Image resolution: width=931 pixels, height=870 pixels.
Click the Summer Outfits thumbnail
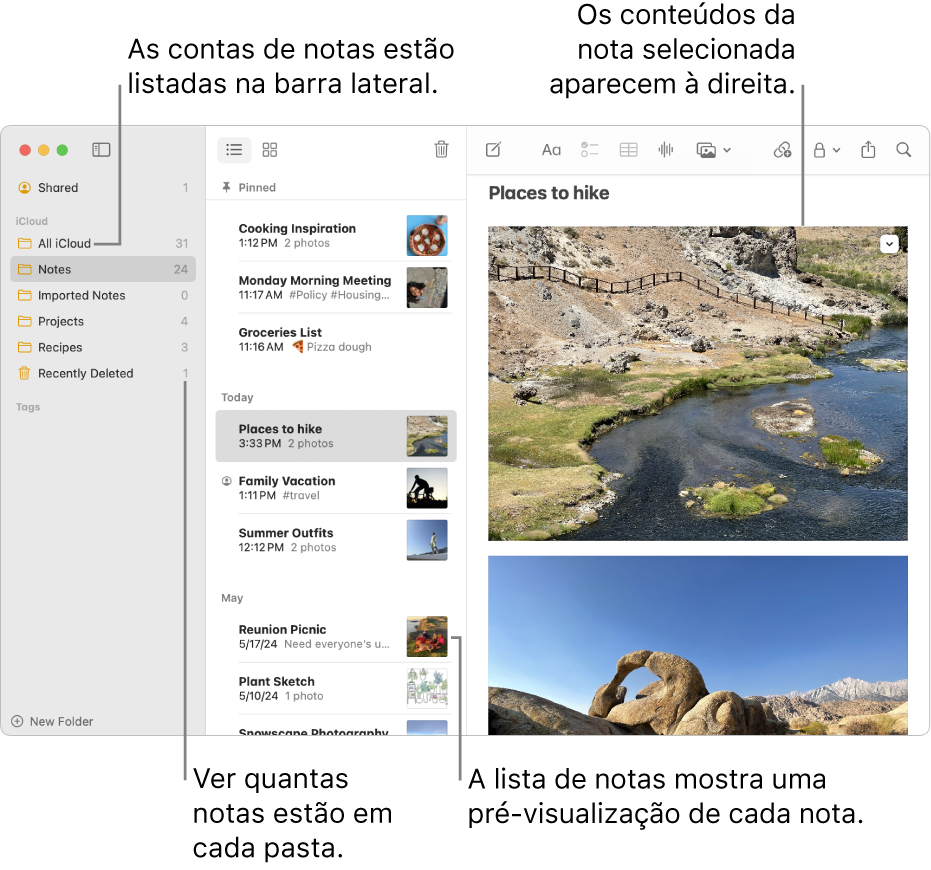click(x=427, y=540)
